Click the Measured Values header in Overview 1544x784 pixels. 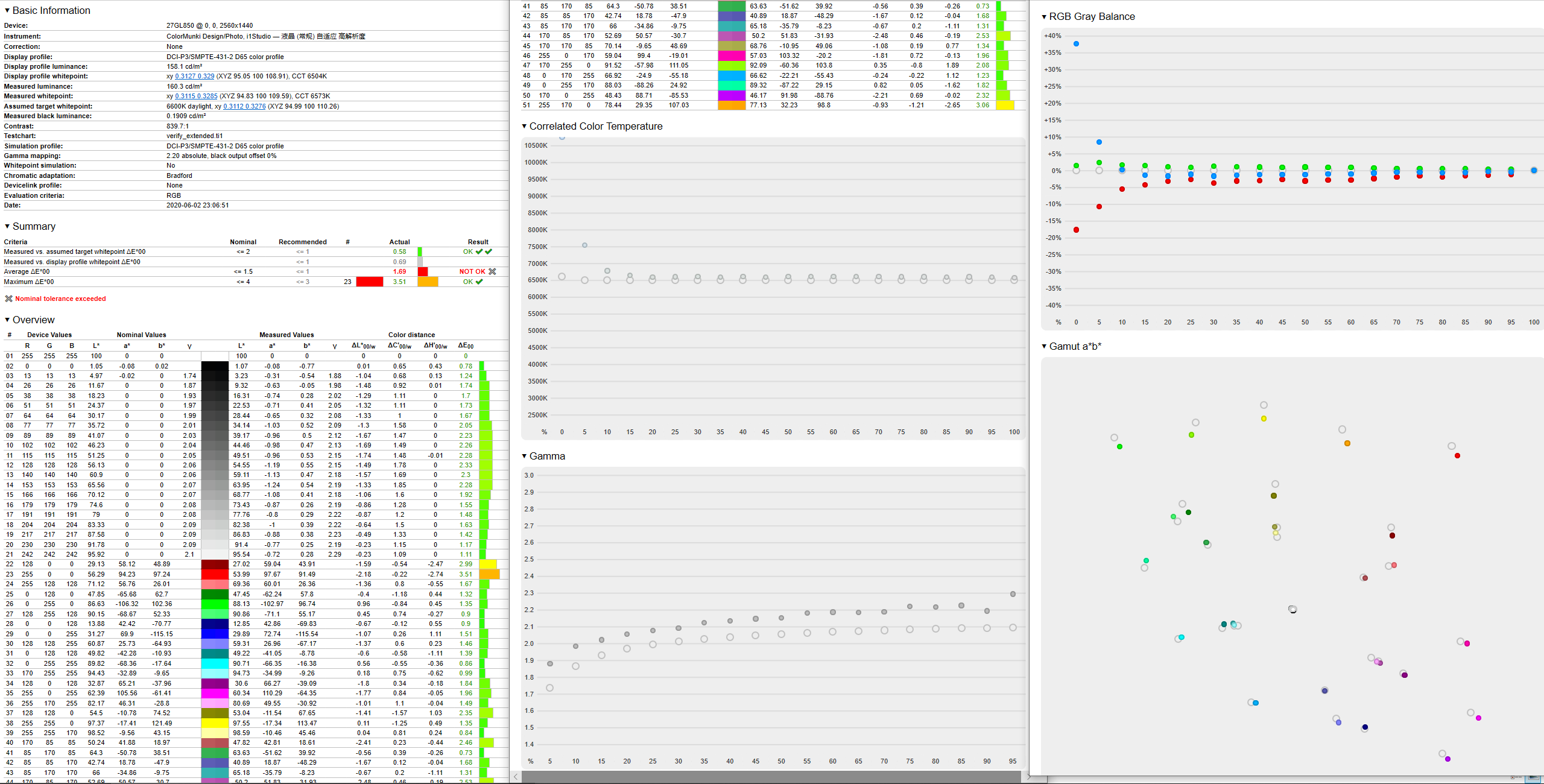(x=286, y=335)
